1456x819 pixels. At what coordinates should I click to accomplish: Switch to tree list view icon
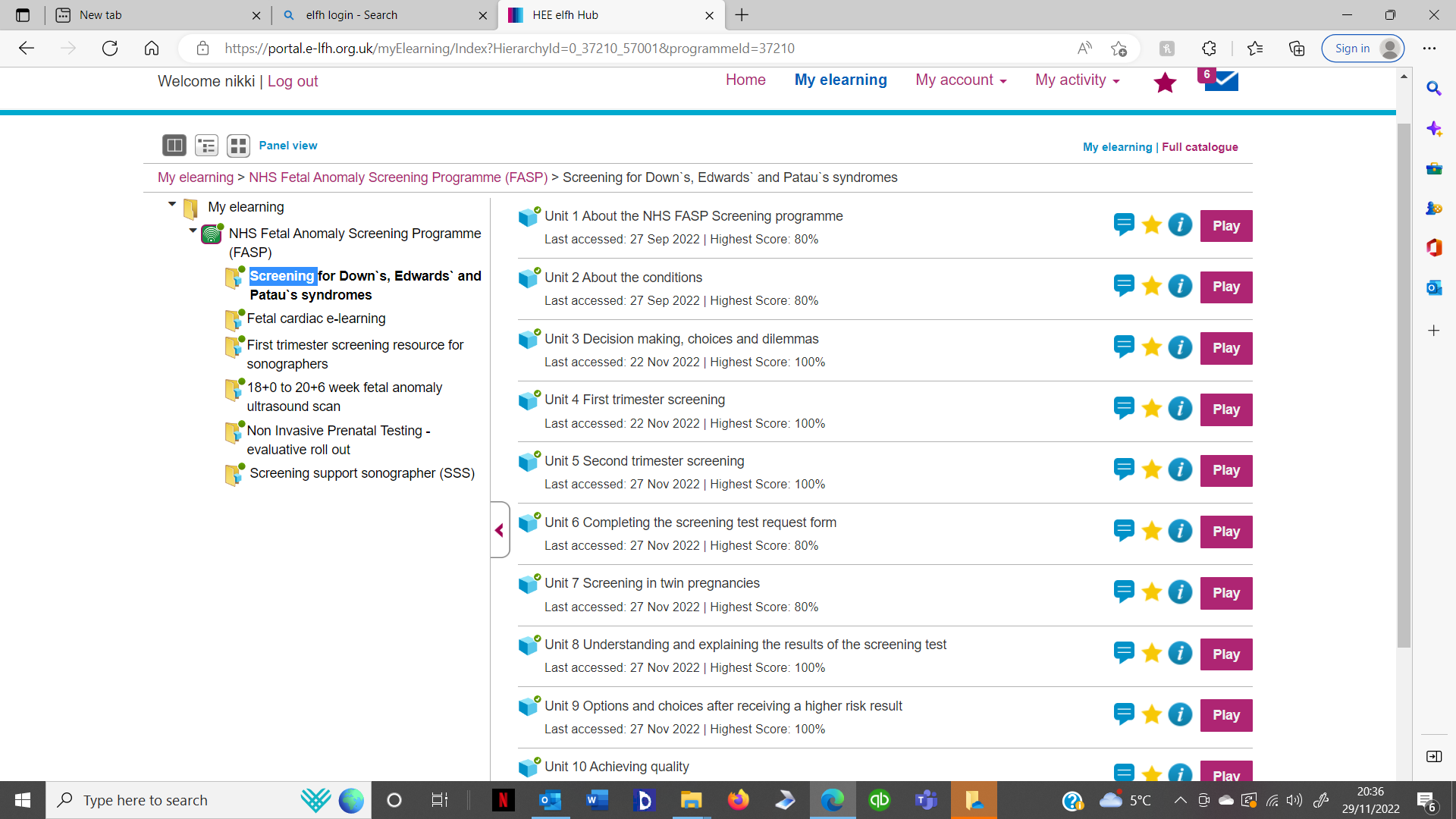[x=206, y=145]
